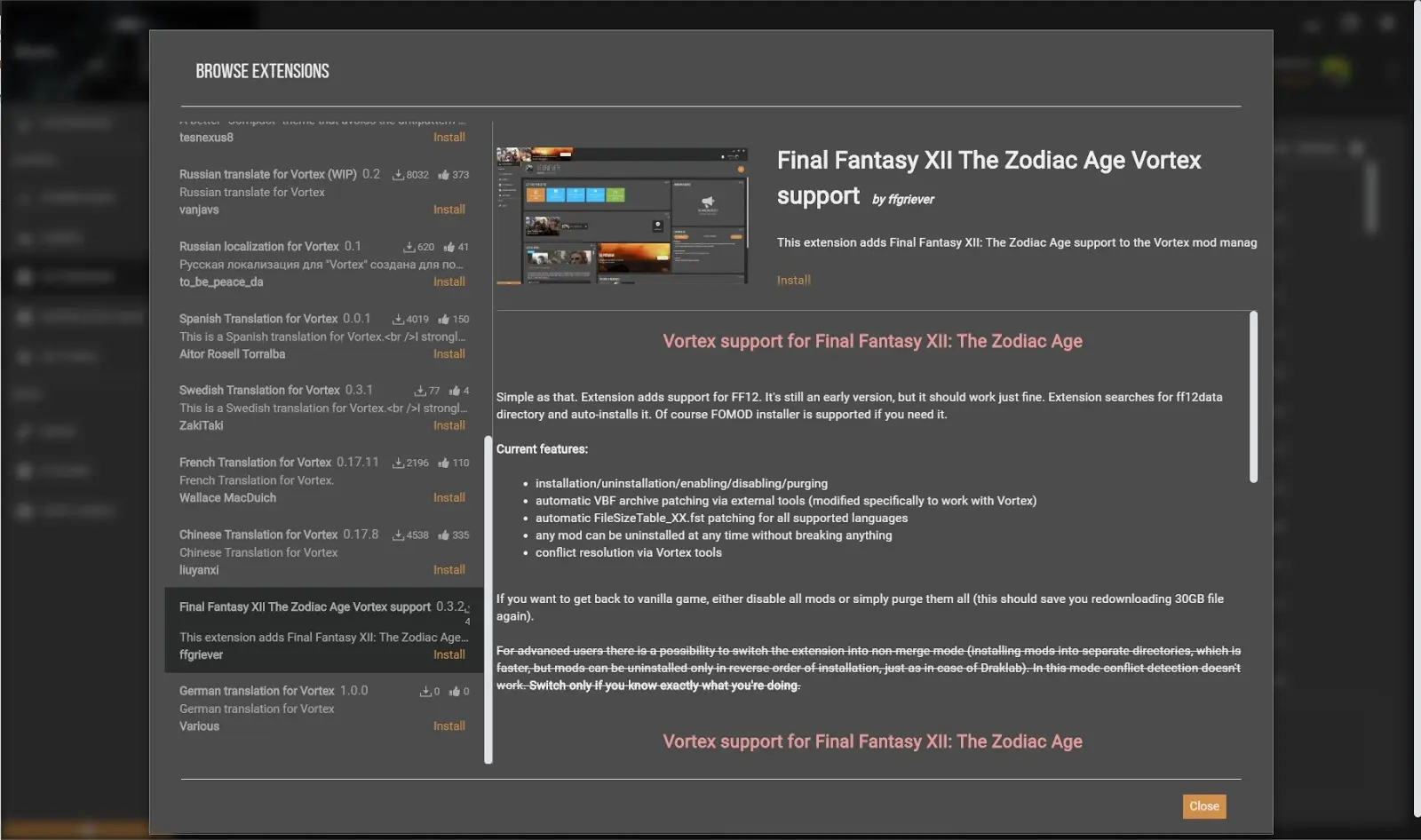
Task: Click the description pane scrollbar thumb
Action: pyautogui.click(x=1253, y=397)
